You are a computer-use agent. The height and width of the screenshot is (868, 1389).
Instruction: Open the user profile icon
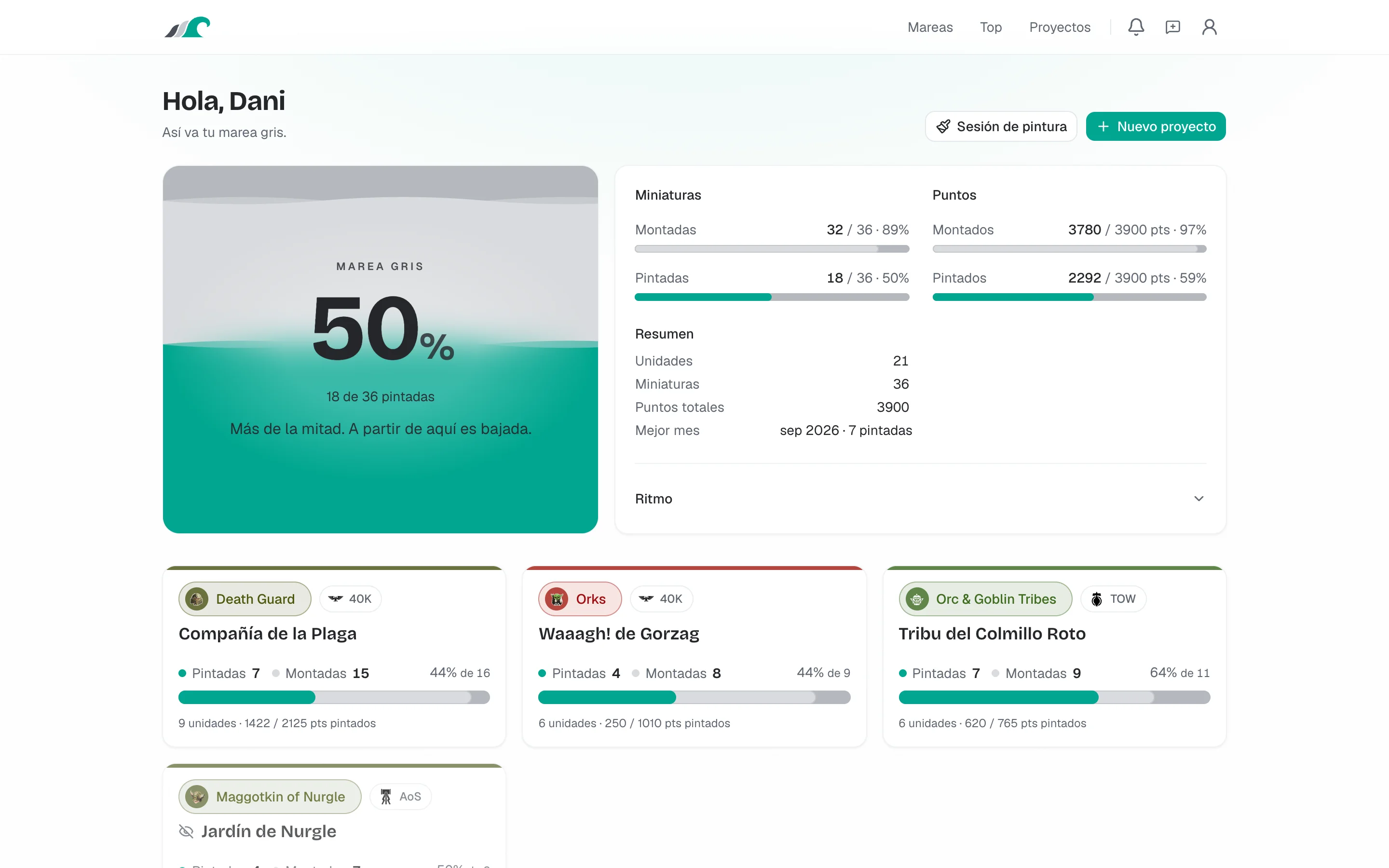(x=1210, y=27)
